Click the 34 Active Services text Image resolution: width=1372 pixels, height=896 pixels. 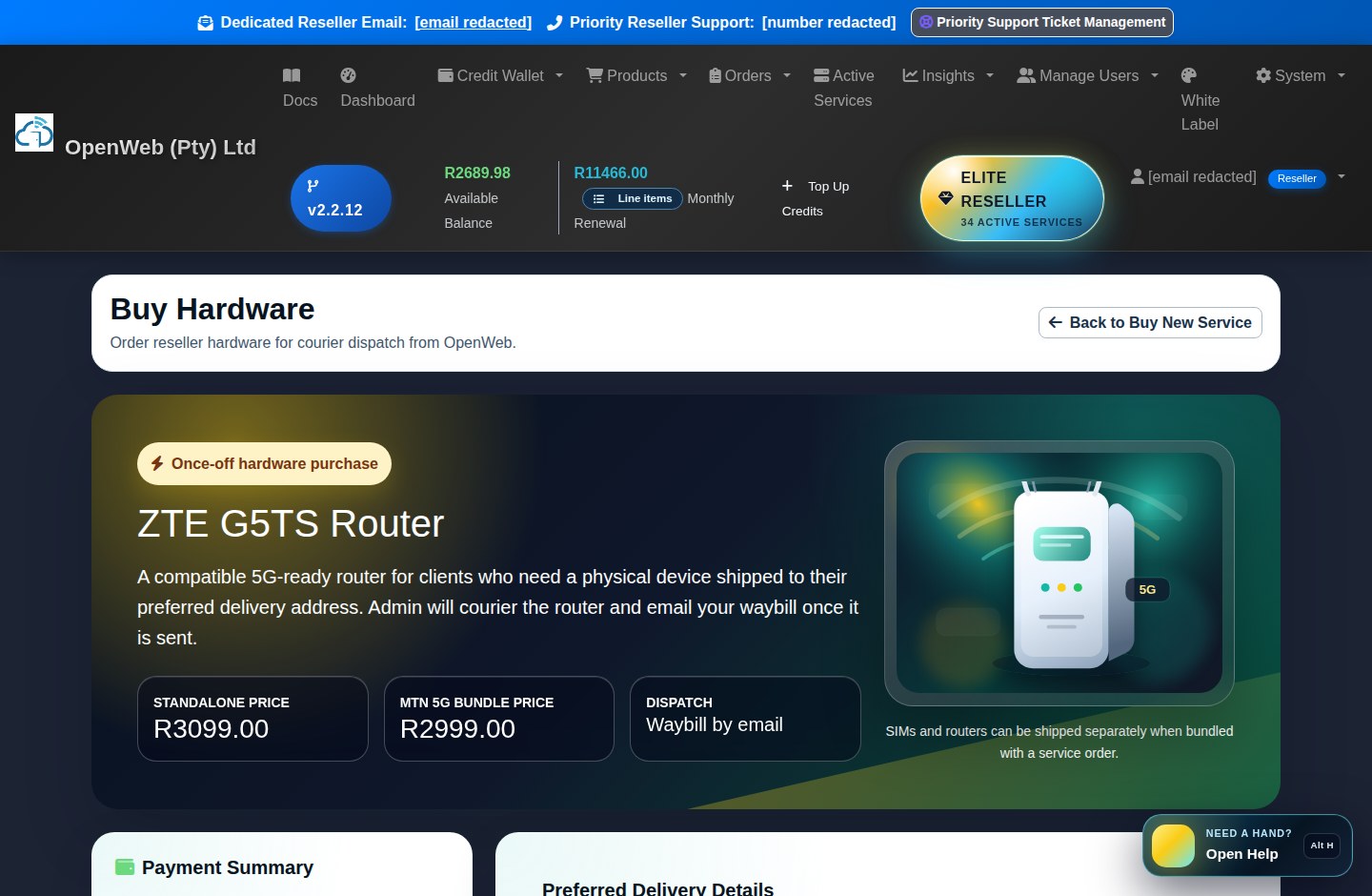coord(1021,222)
